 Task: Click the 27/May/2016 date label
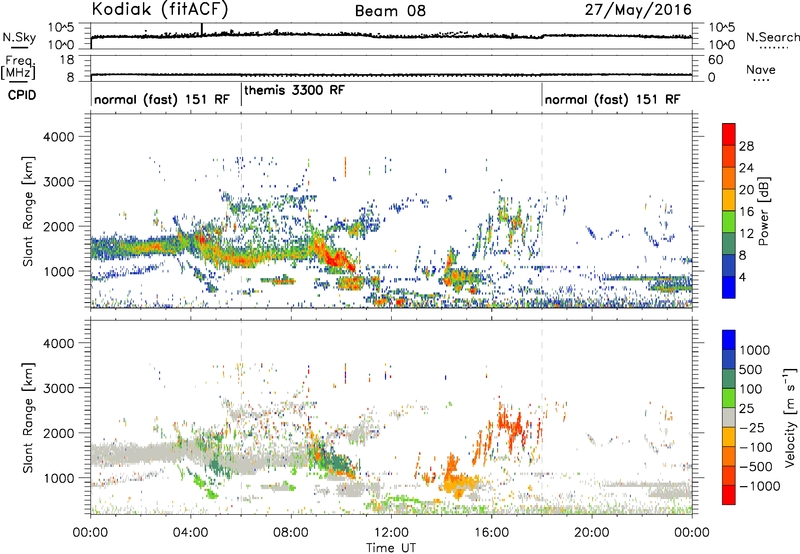(x=638, y=10)
